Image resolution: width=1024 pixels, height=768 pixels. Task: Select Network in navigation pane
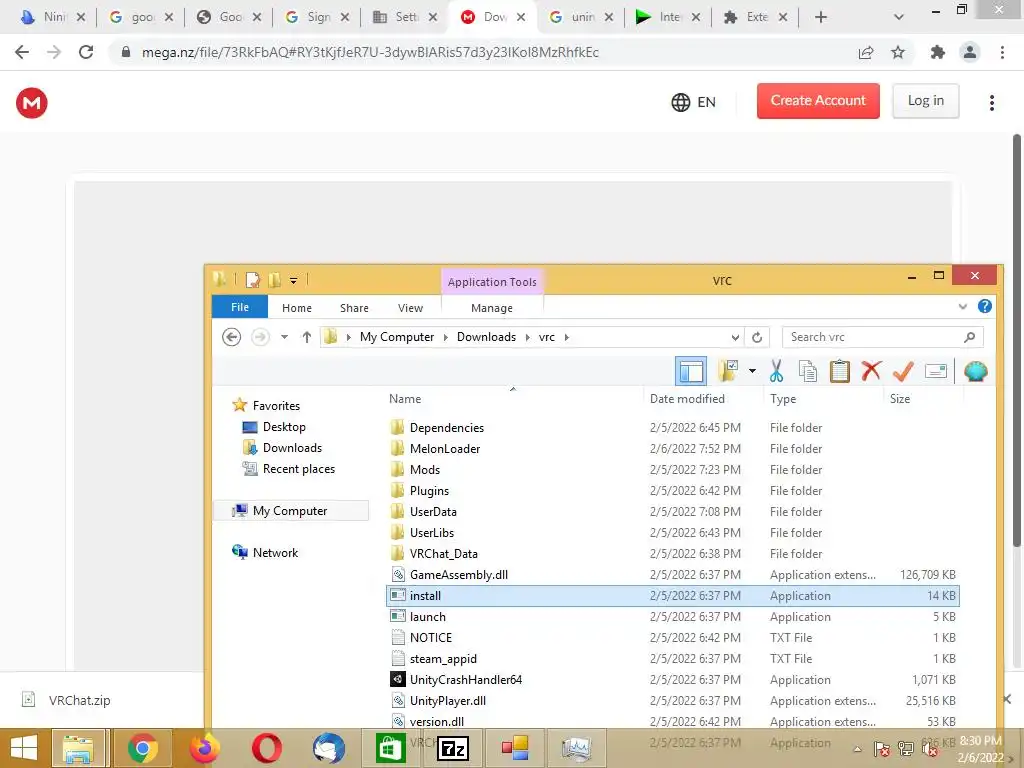[275, 552]
